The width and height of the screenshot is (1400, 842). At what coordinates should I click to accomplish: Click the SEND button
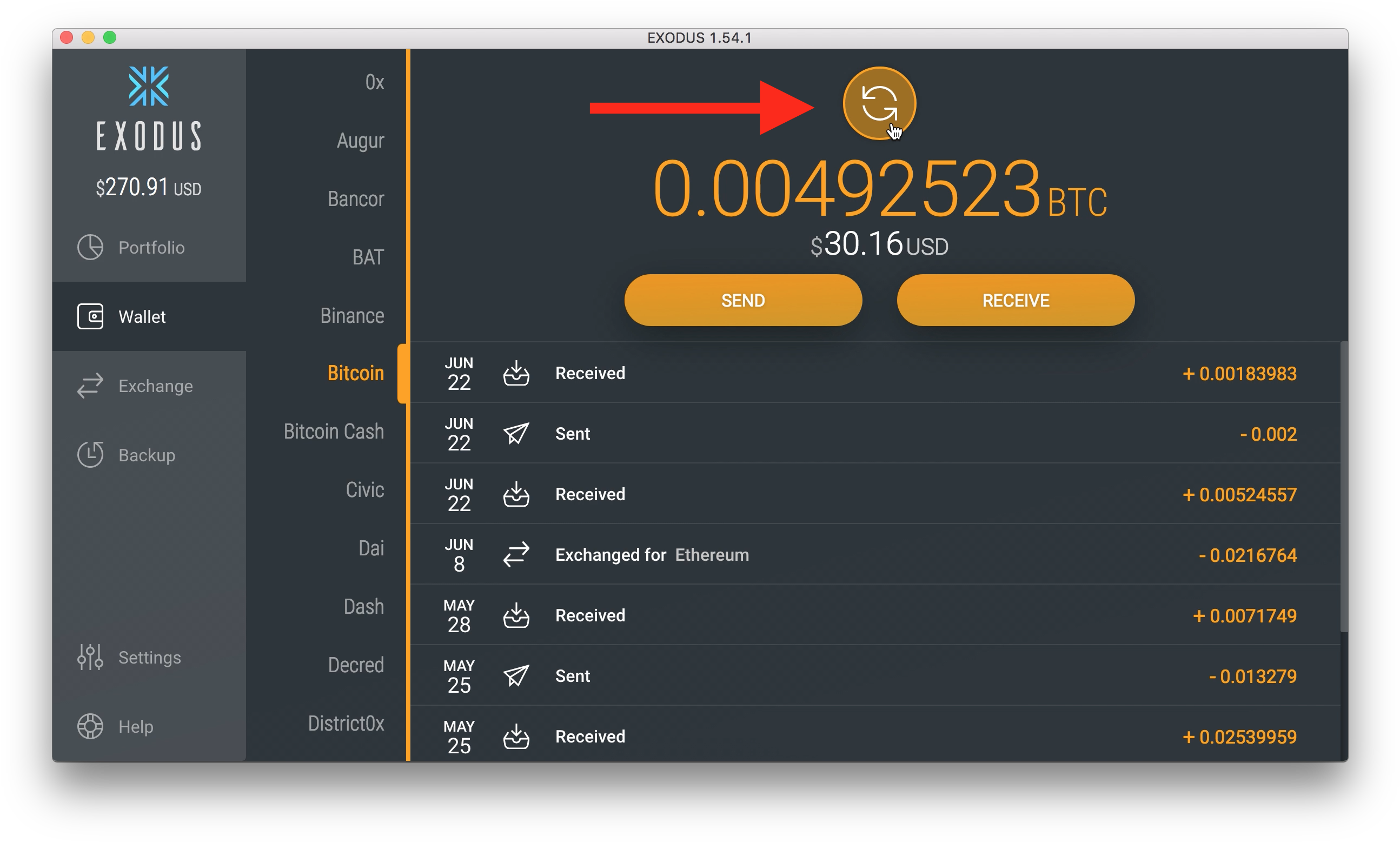point(743,300)
